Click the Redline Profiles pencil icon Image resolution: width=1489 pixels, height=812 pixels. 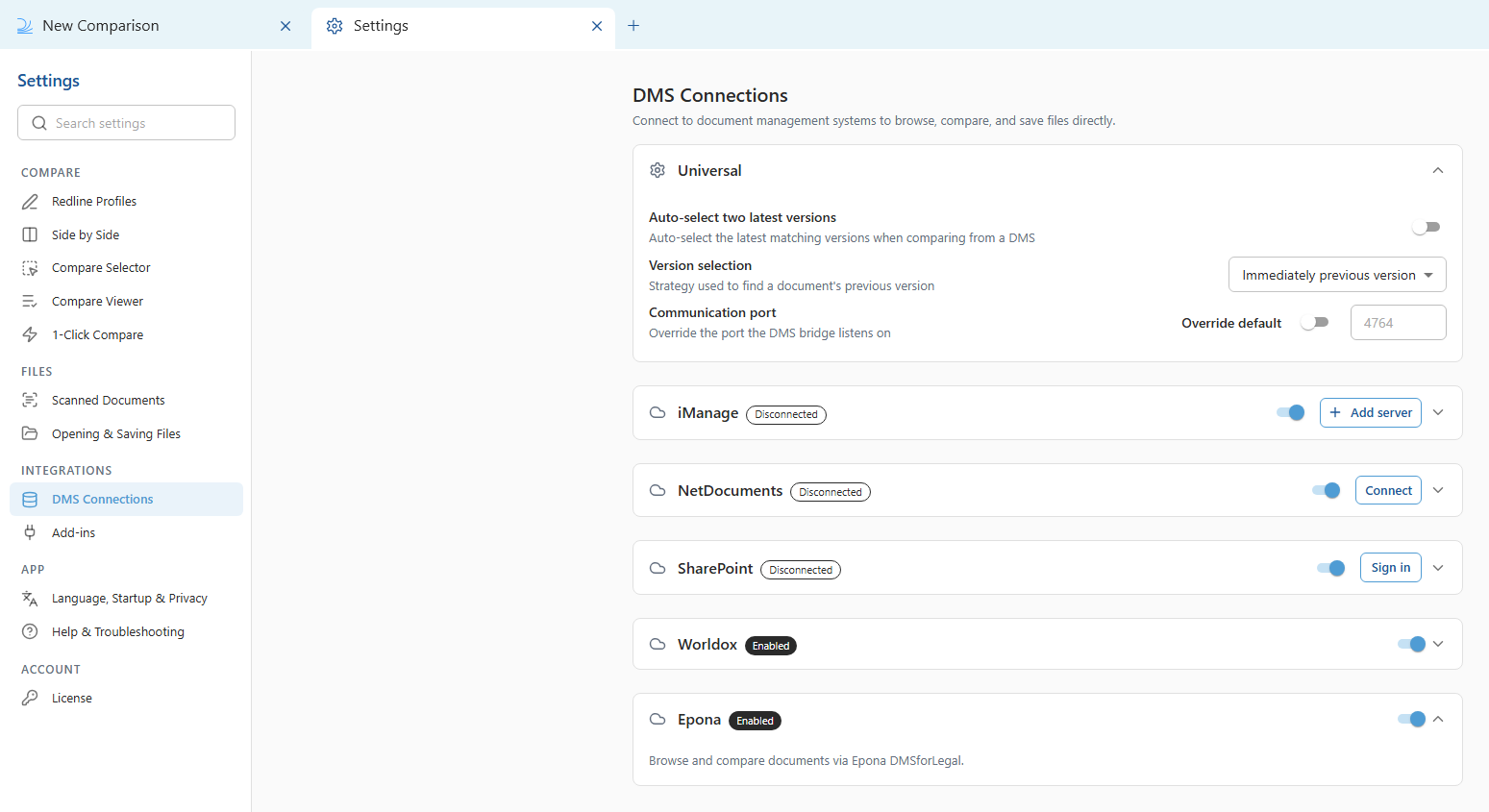pyautogui.click(x=30, y=202)
